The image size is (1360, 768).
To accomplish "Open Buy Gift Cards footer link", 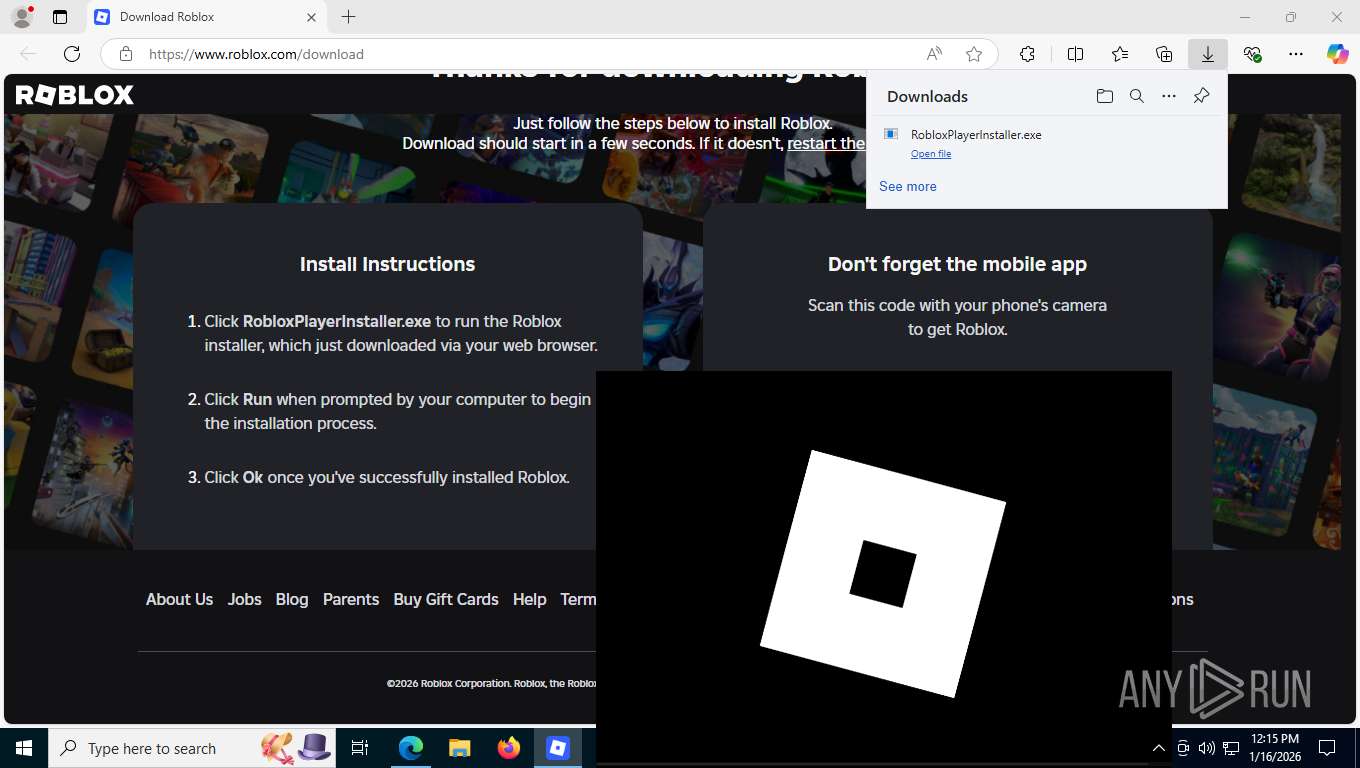I will click(446, 599).
